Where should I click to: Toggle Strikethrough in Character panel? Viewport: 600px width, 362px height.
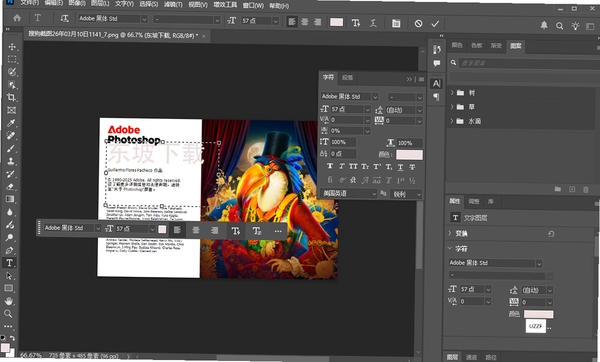click(412, 167)
